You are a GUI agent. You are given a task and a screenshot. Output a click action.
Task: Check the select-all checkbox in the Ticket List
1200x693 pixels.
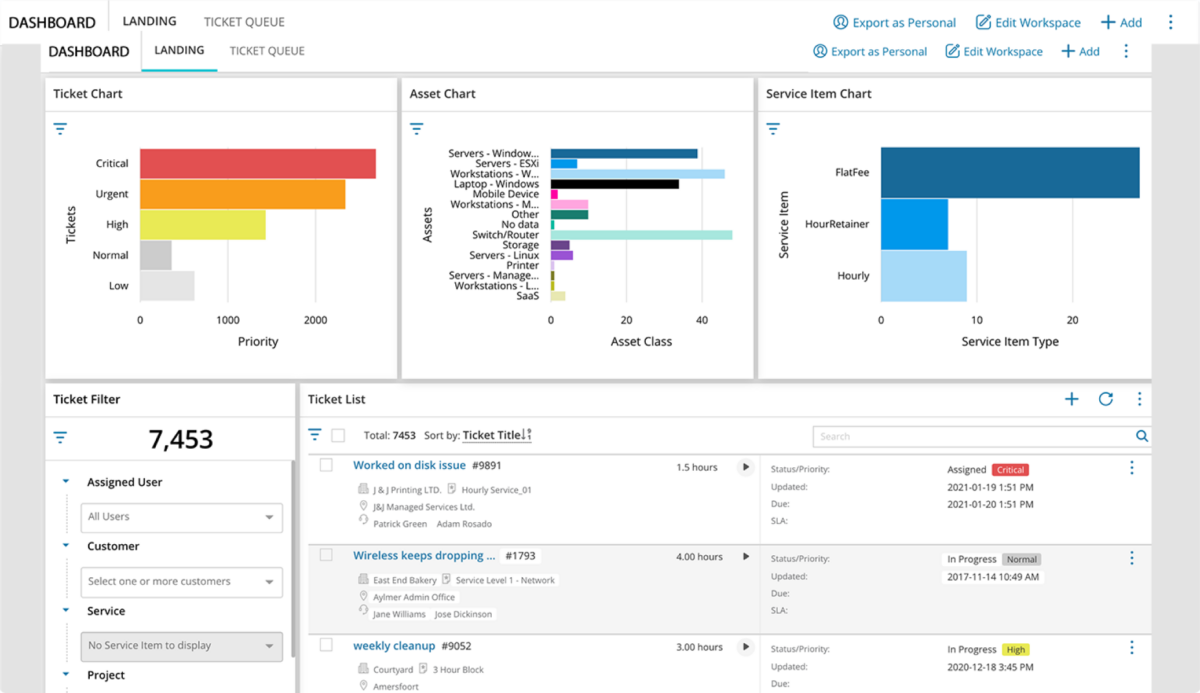tap(337, 435)
